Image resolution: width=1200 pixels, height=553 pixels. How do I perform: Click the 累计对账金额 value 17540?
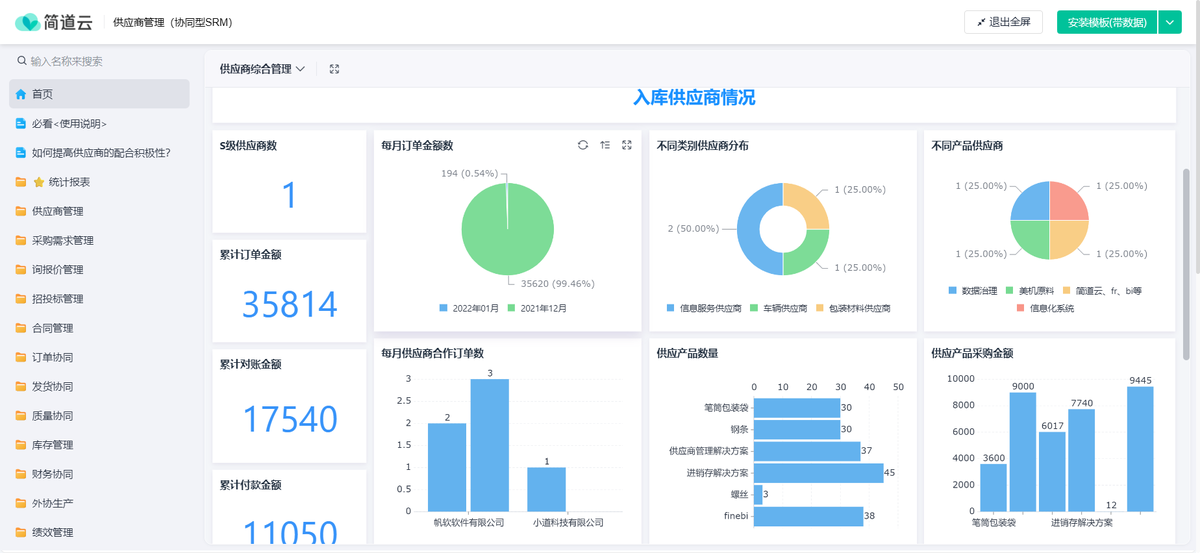290,419
